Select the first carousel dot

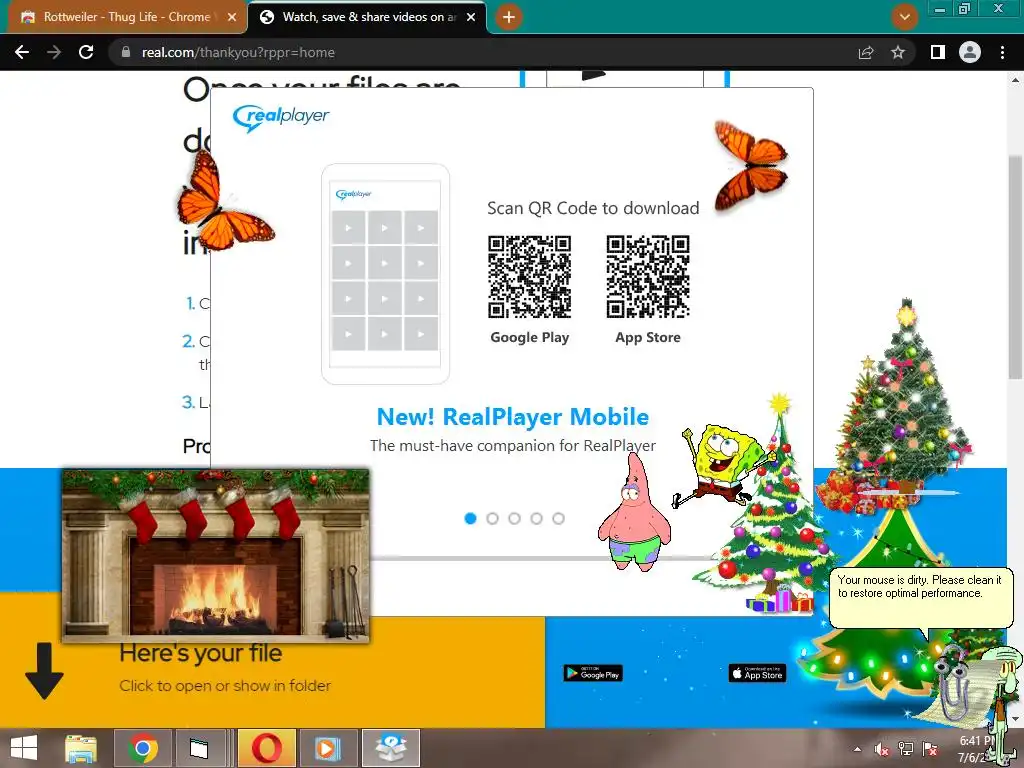click(470, 519)
